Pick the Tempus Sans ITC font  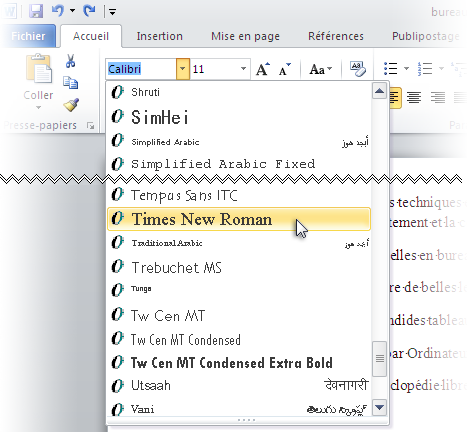(x=239, y=195)
